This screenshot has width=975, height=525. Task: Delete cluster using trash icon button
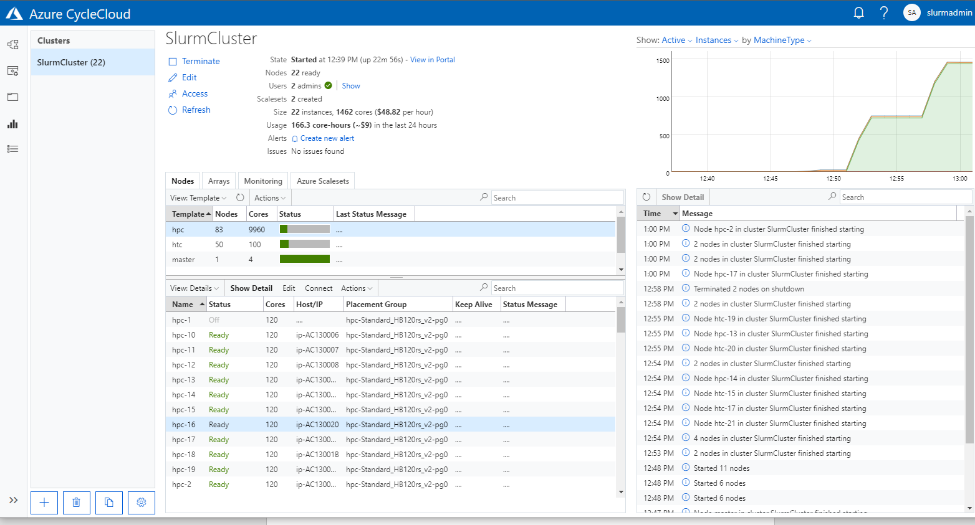pyautogui.click(x=76, y=503)
